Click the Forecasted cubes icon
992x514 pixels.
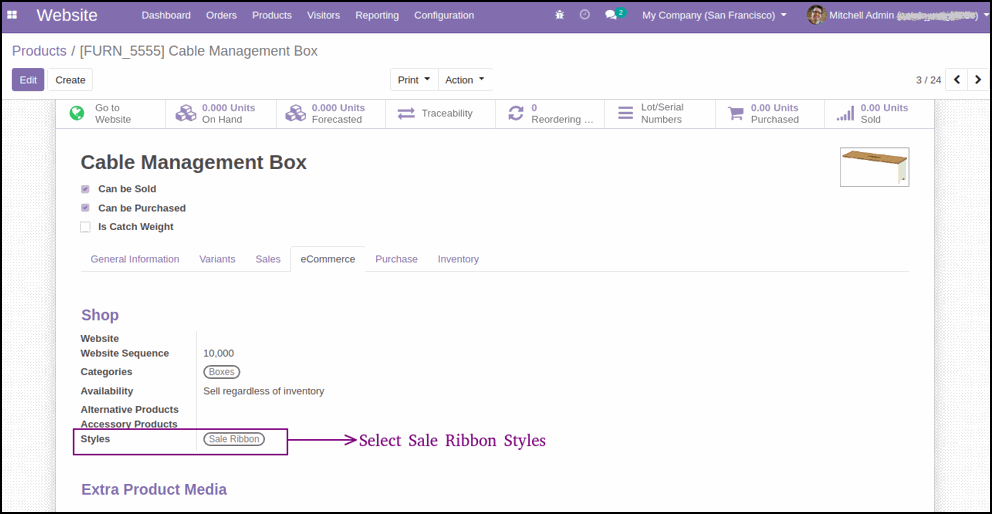pos(295,113)
